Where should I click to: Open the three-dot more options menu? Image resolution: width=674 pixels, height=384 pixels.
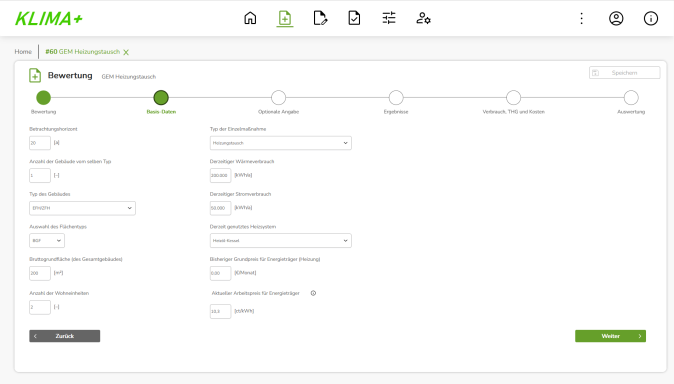tap(582, 18)
